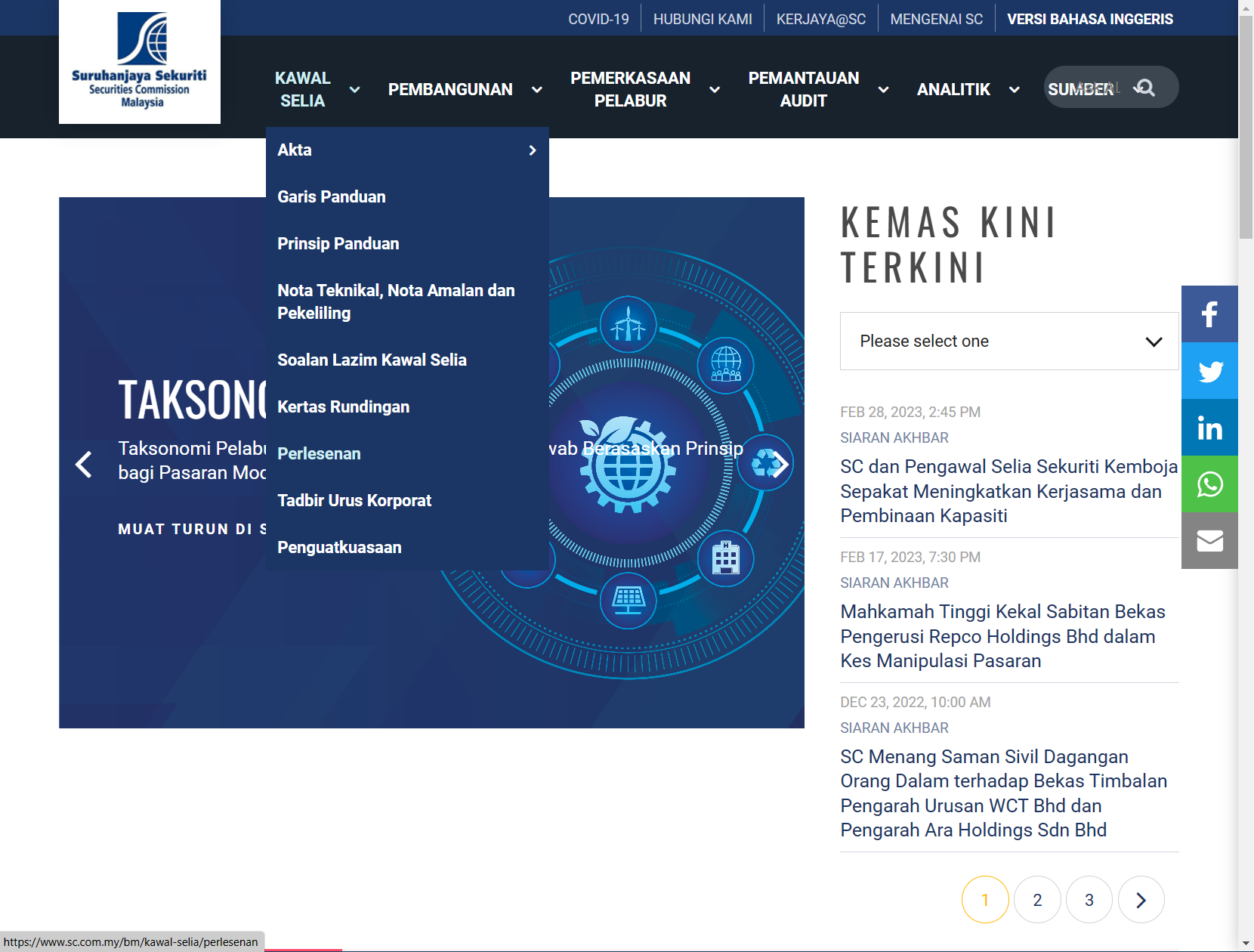The height and width of the screenshot is (952, 1254).
Task: Switch to Versi Bahasa Inggeris
Action: [1089, 19]
